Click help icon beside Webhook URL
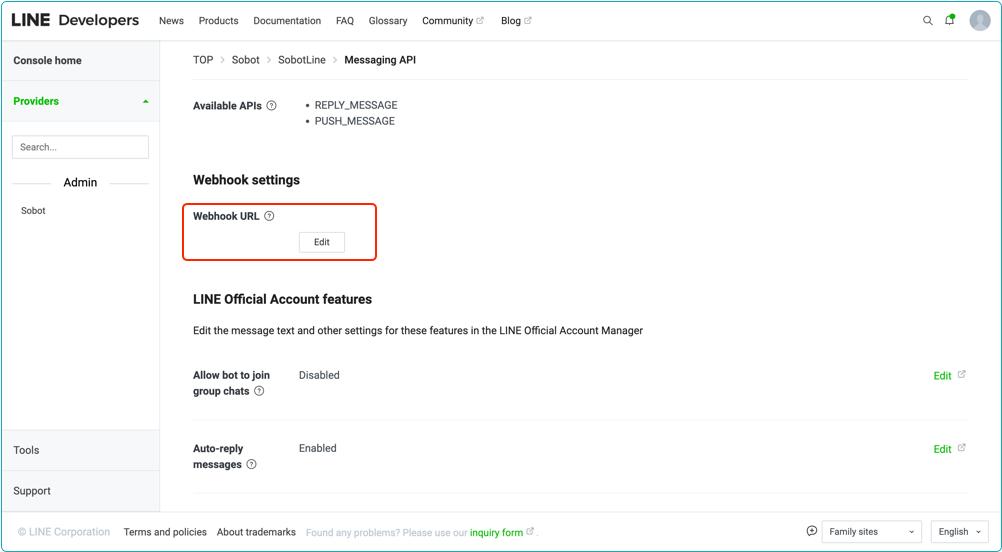 click(269, 216)
